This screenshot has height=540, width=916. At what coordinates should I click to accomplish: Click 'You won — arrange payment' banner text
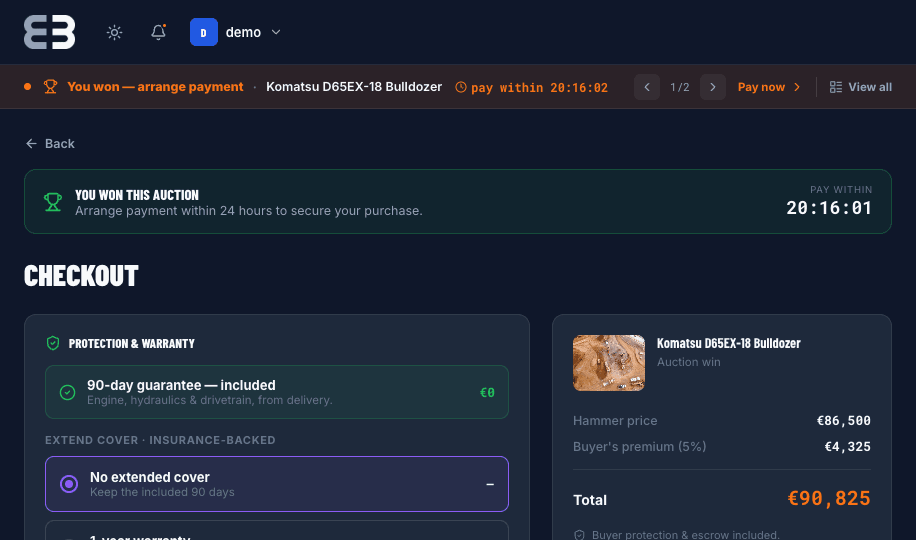[x=155, y=86]
